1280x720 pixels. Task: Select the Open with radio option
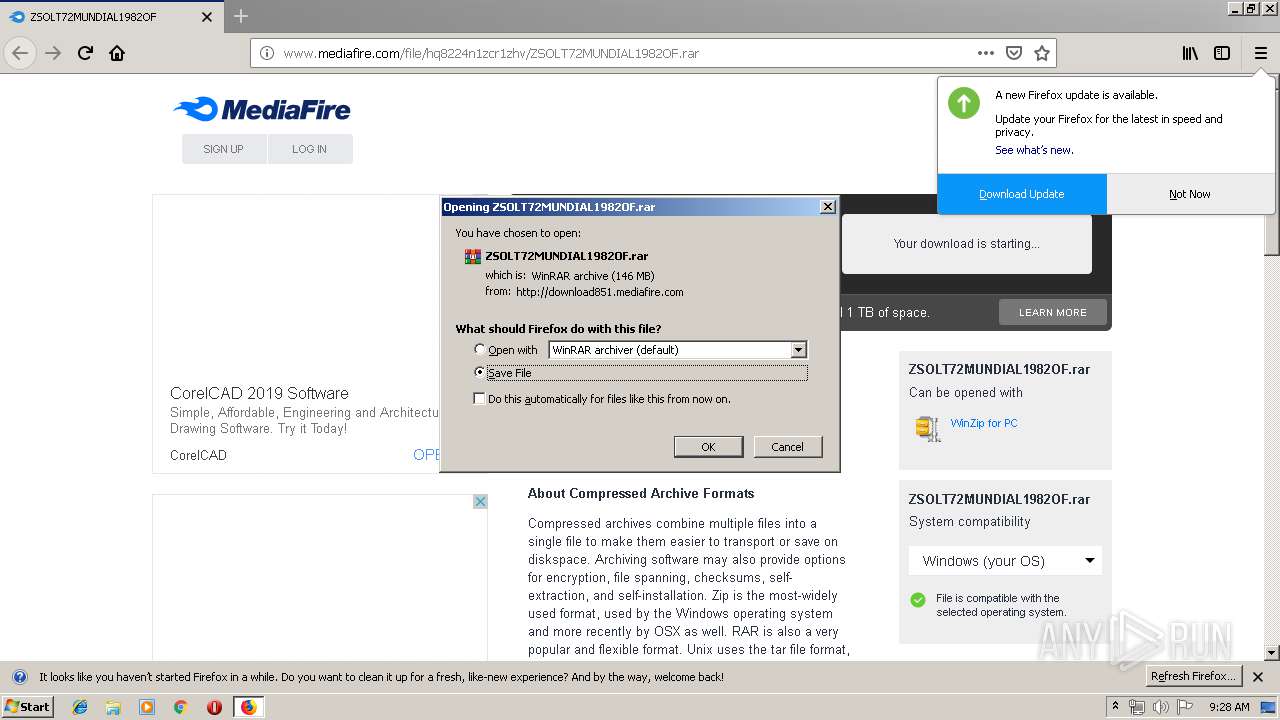pos(480,349)
